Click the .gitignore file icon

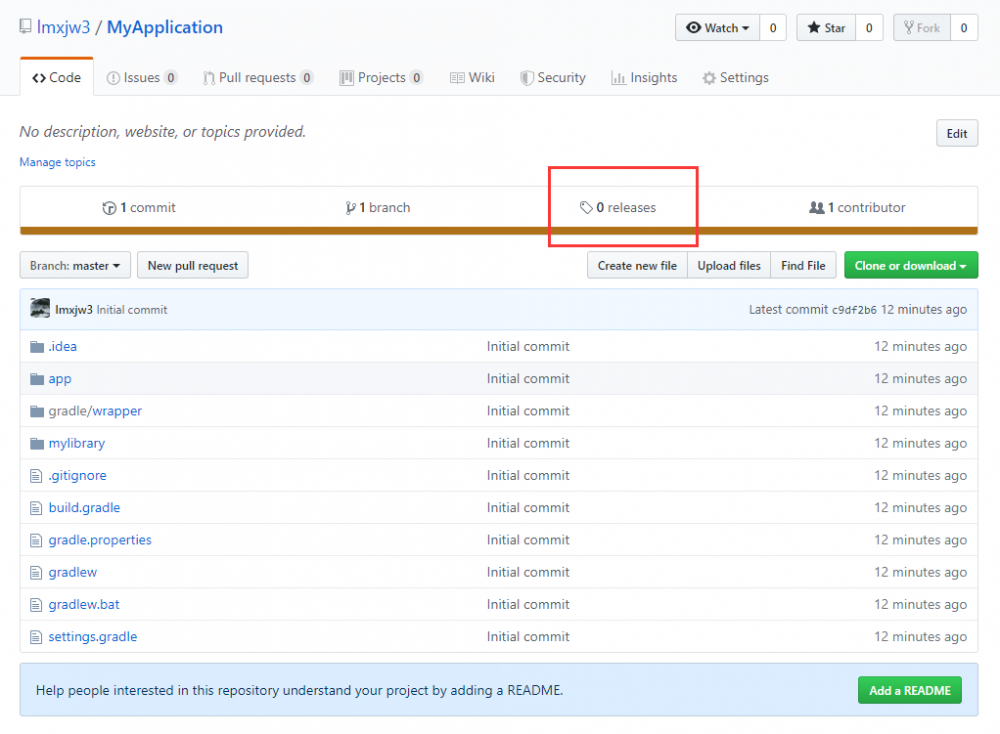[36, 476]
